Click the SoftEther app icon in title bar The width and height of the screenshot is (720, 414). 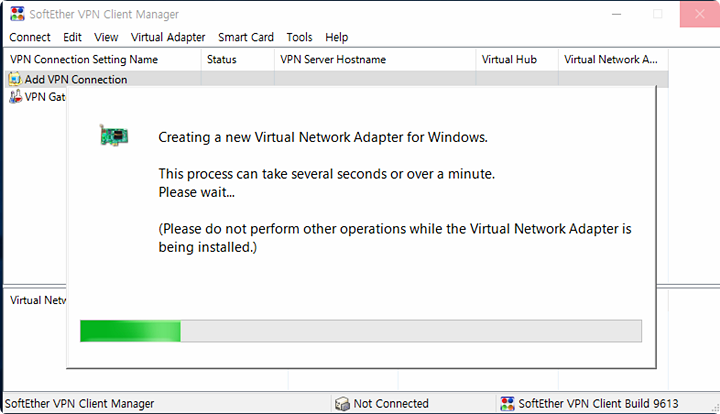click(x=17, y=14)
